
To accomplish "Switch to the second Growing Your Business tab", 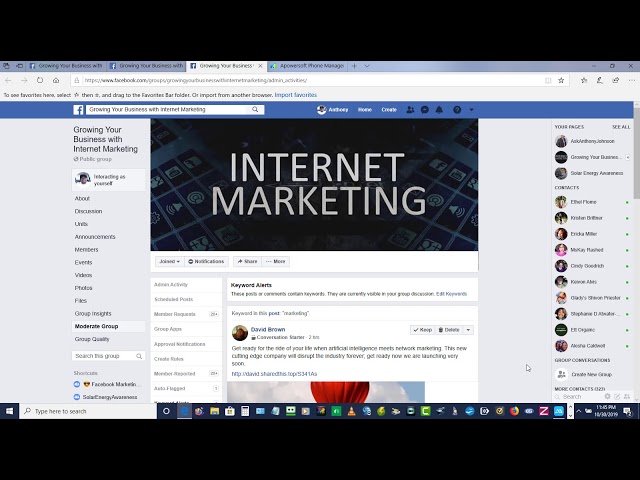I will [147, 66].
